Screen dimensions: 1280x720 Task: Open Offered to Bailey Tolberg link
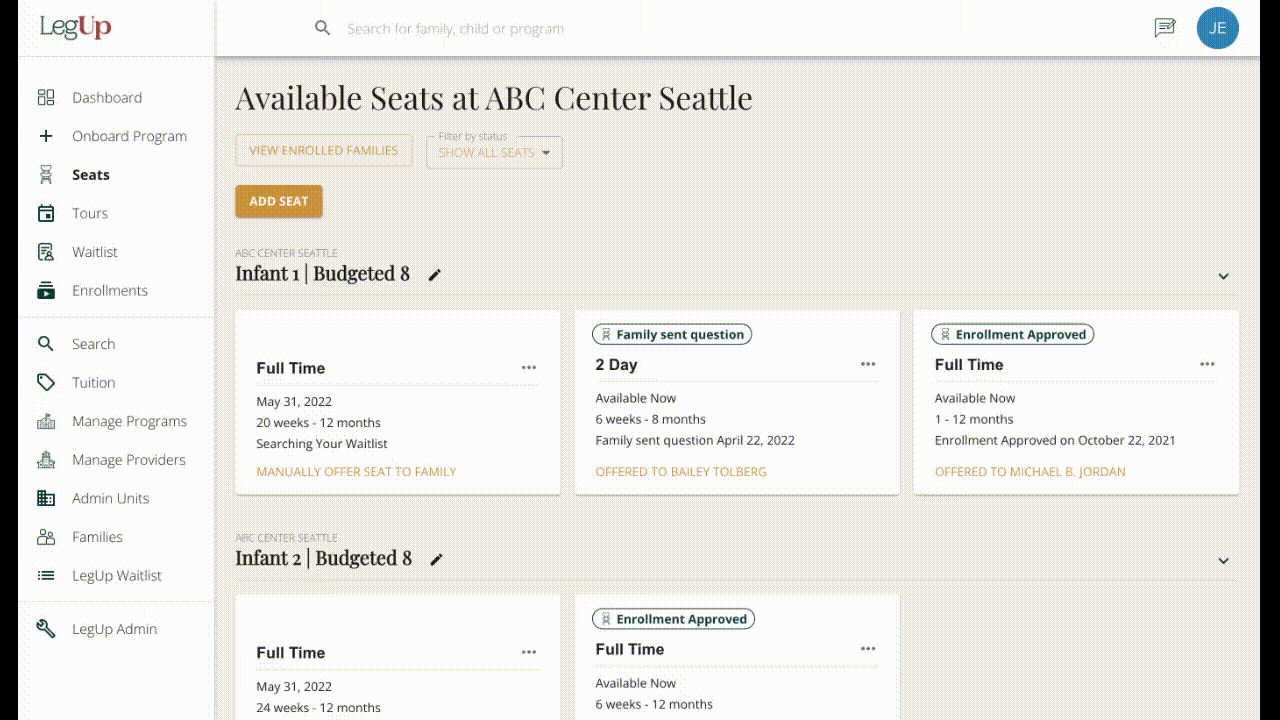pos(681,472)
